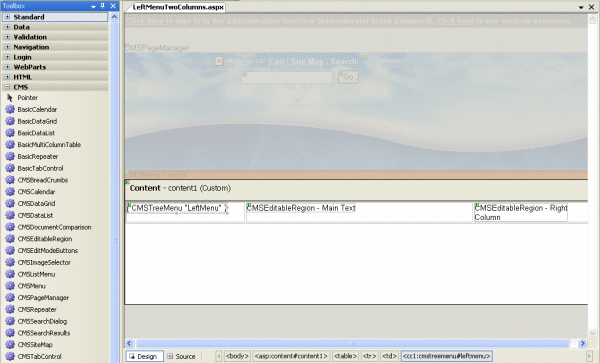Expand the Validation toolbox group
The image size is (600, 363).
7,37
